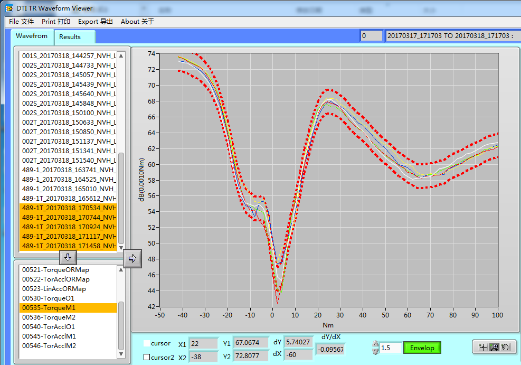
Task: Select 489-1T_20170318_165612 file entry
Action: coord(68,198)
